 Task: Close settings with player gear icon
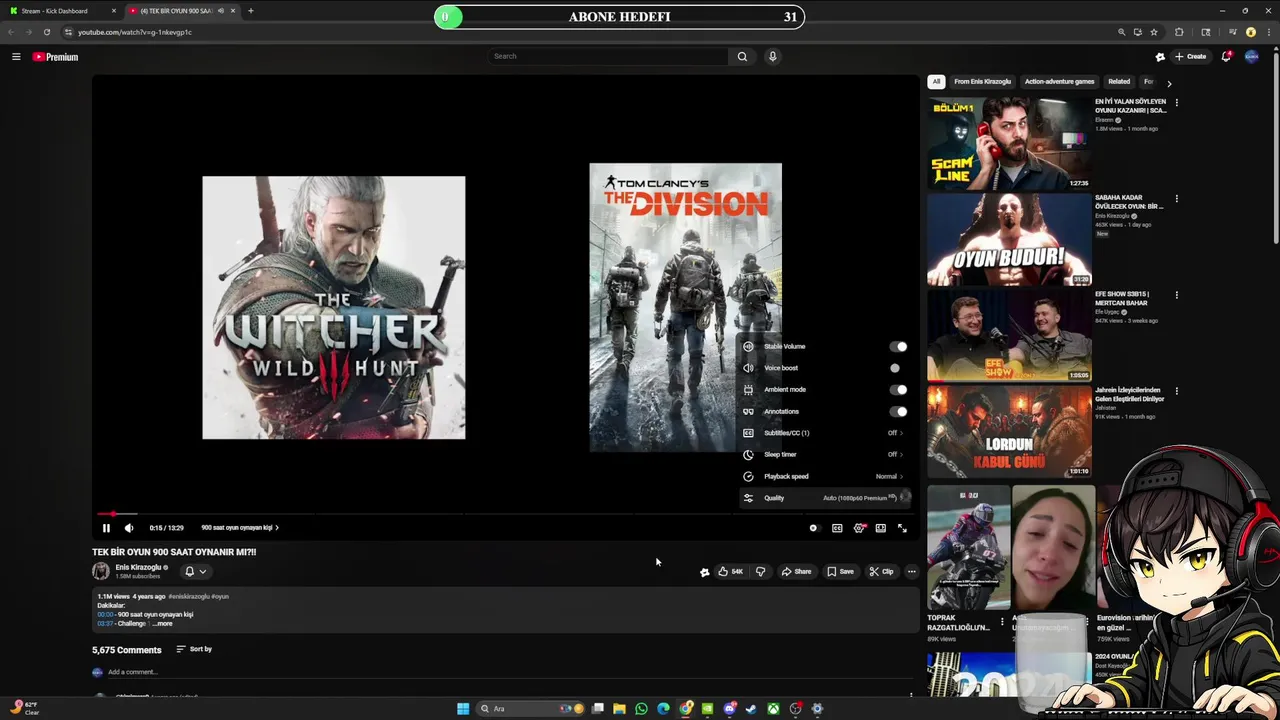pyautogui.click(x=859, y=528)
